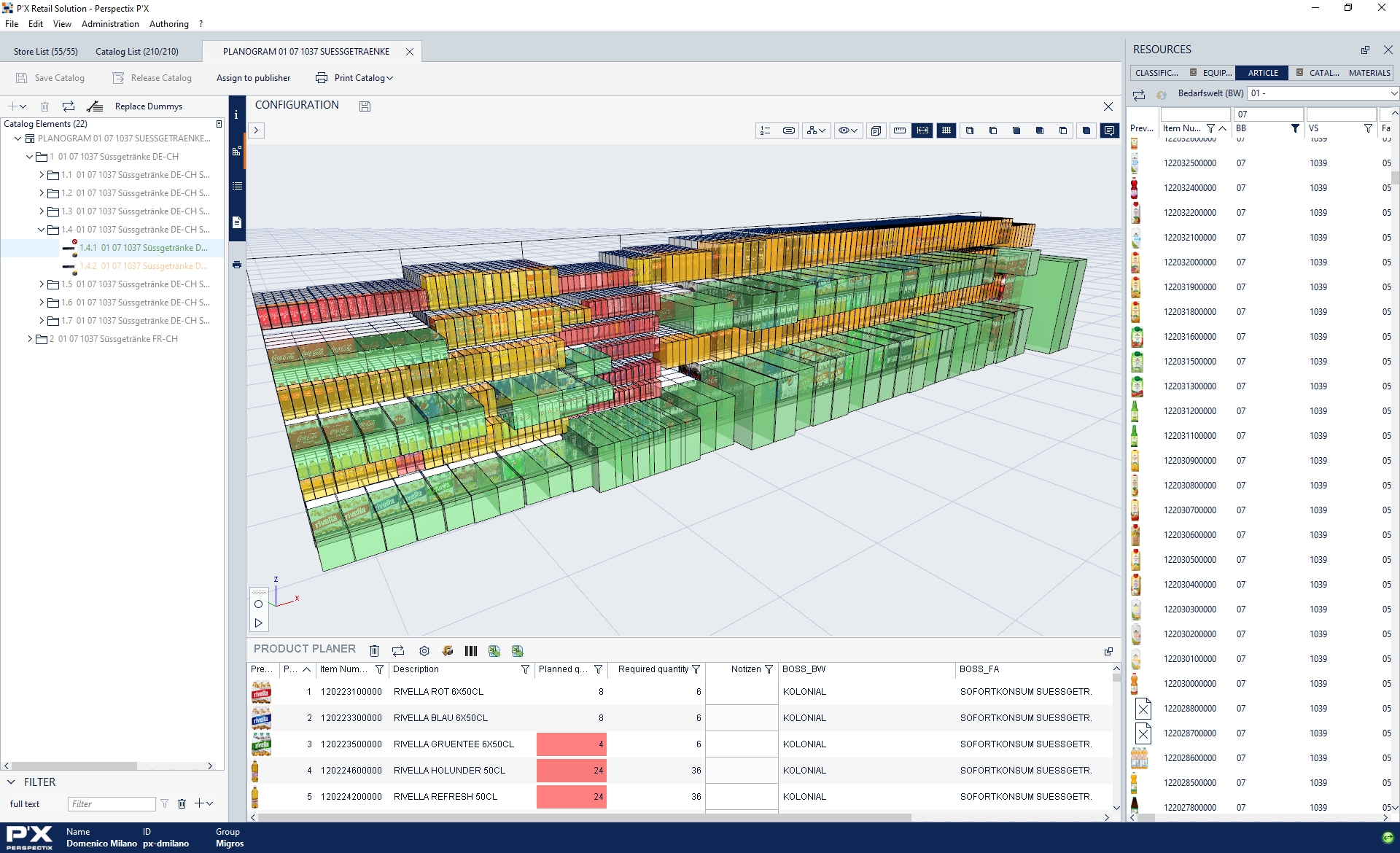Open the eye visibility dropdown
The width and height of the screenshot is (1400, 853).
(x=847, y=131)
